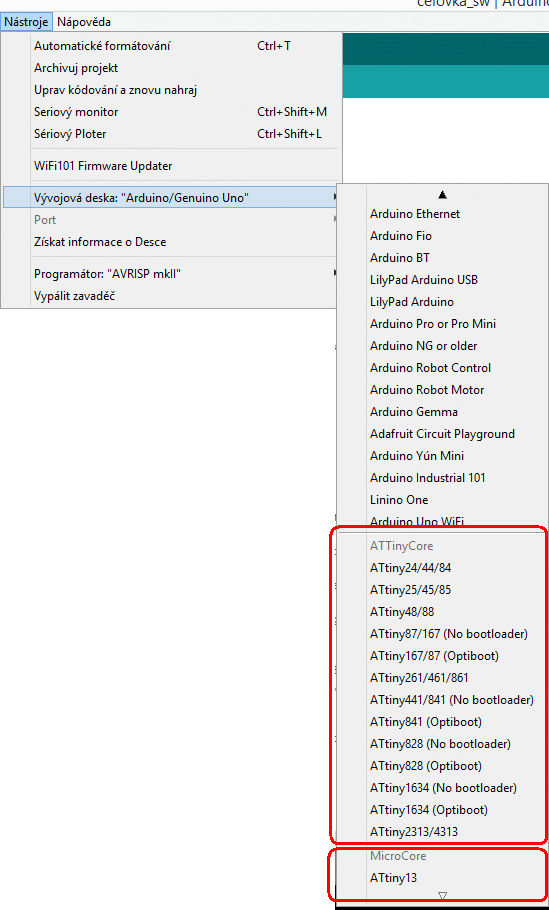Pick ATtiny48/88 board
Viewport: 549px width, 910px height.
[x=442, y=612]
